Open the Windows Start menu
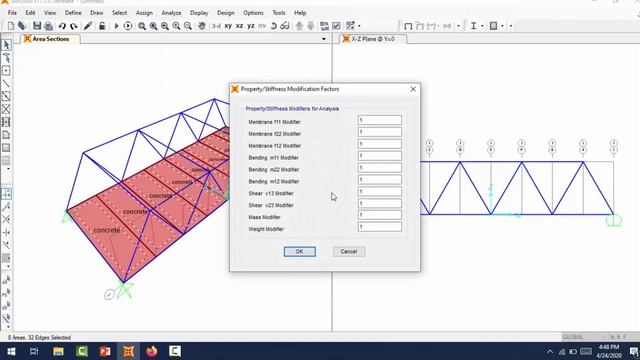The height and width of the screenshot is (360, 640). point(11,351)
